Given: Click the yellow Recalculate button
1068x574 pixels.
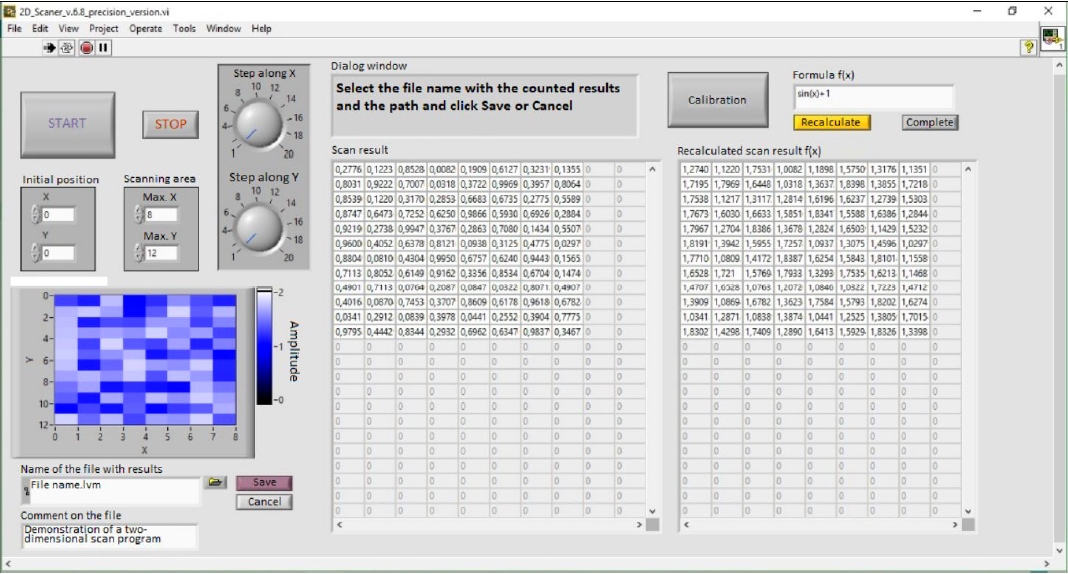Looking at the screenshot, I should pyautogui.click(x=832, y=122).
